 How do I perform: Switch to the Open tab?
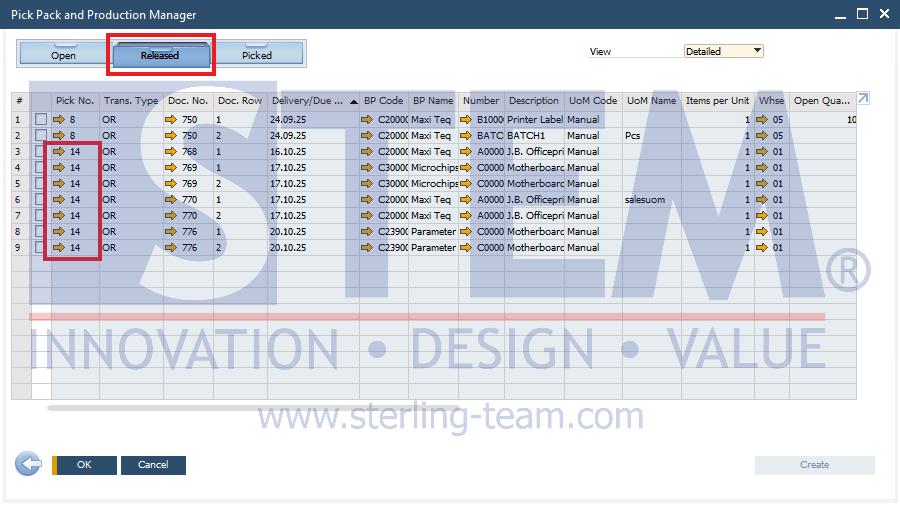point(63,55)
